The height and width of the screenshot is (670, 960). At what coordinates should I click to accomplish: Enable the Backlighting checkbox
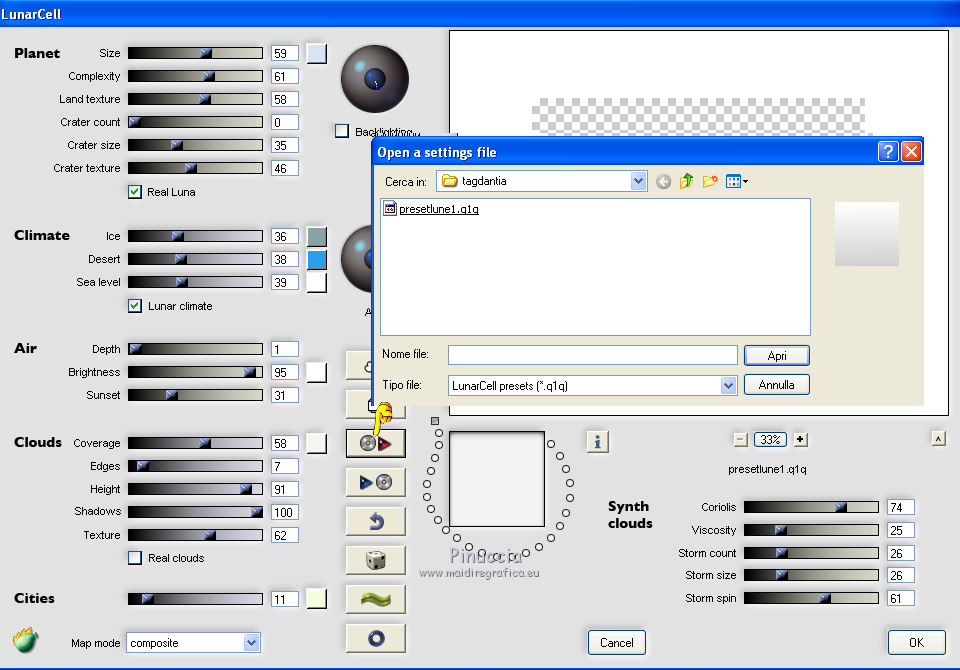tap(342, 130)
